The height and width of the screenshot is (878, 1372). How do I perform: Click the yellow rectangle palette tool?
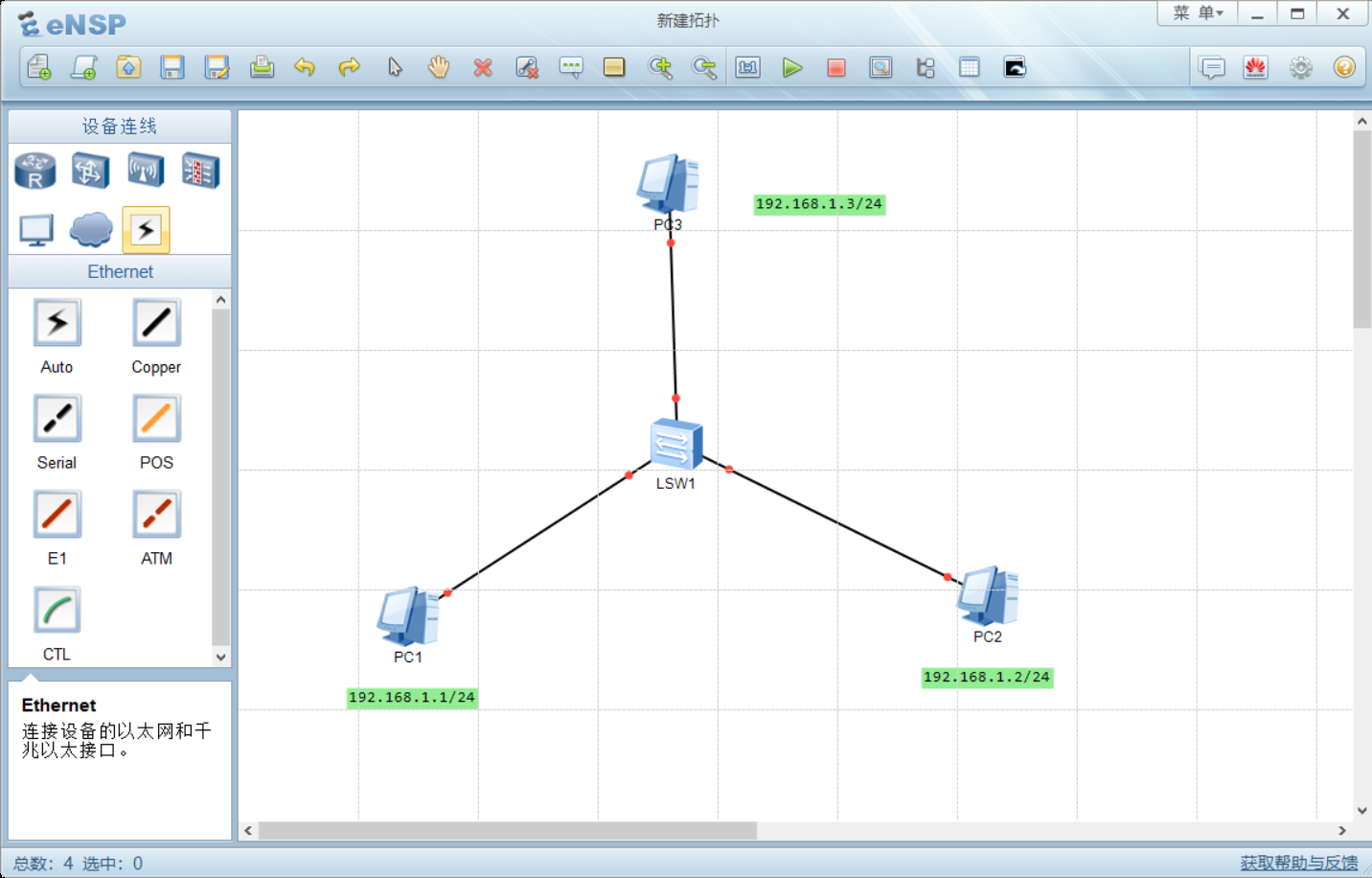coord(614,67)
